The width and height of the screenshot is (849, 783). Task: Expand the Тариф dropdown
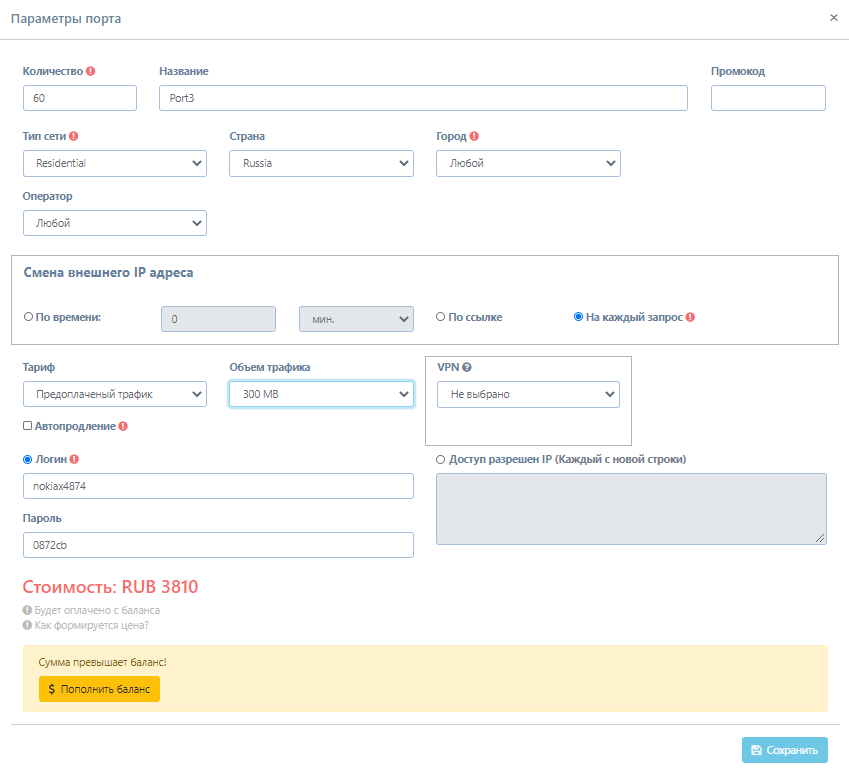click(114, 394)
